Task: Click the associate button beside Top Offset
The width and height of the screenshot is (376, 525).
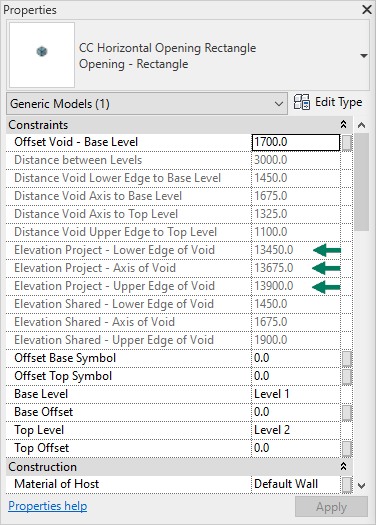Action: point(347,449)
